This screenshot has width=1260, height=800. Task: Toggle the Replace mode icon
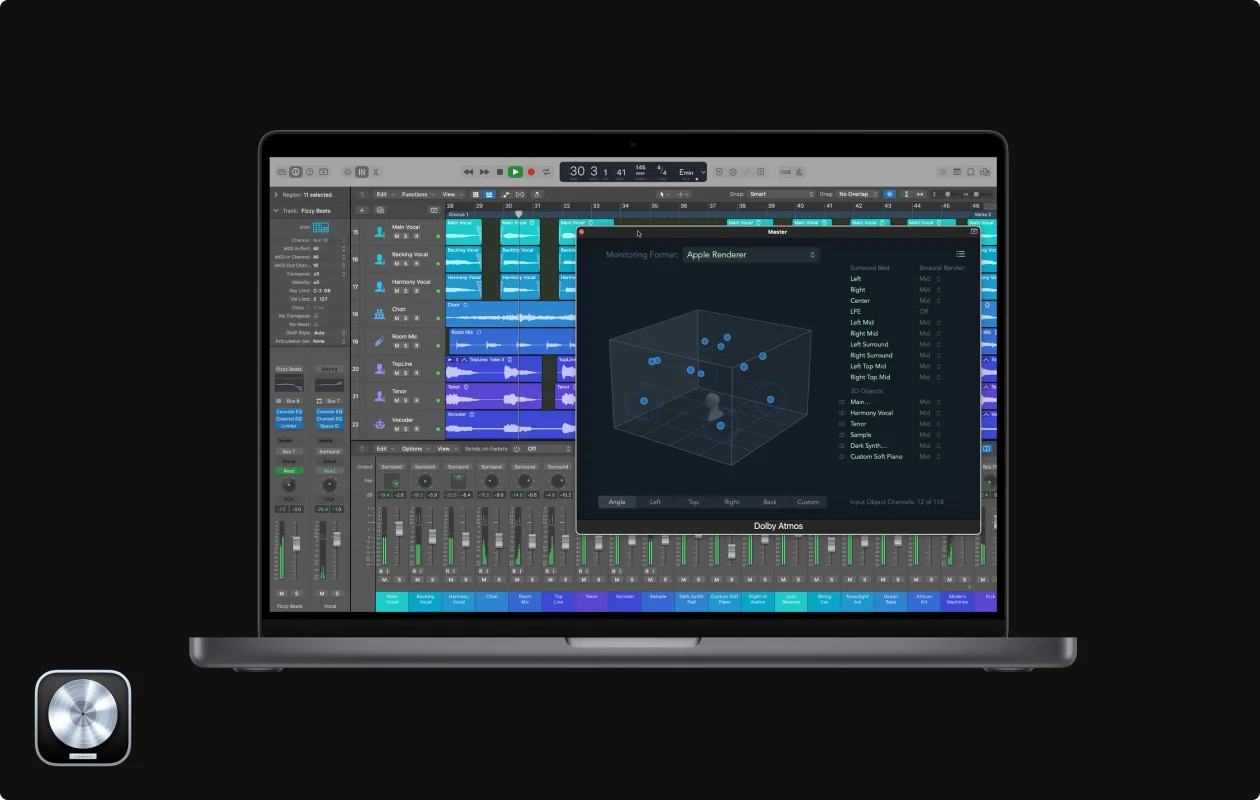[719, 172]
